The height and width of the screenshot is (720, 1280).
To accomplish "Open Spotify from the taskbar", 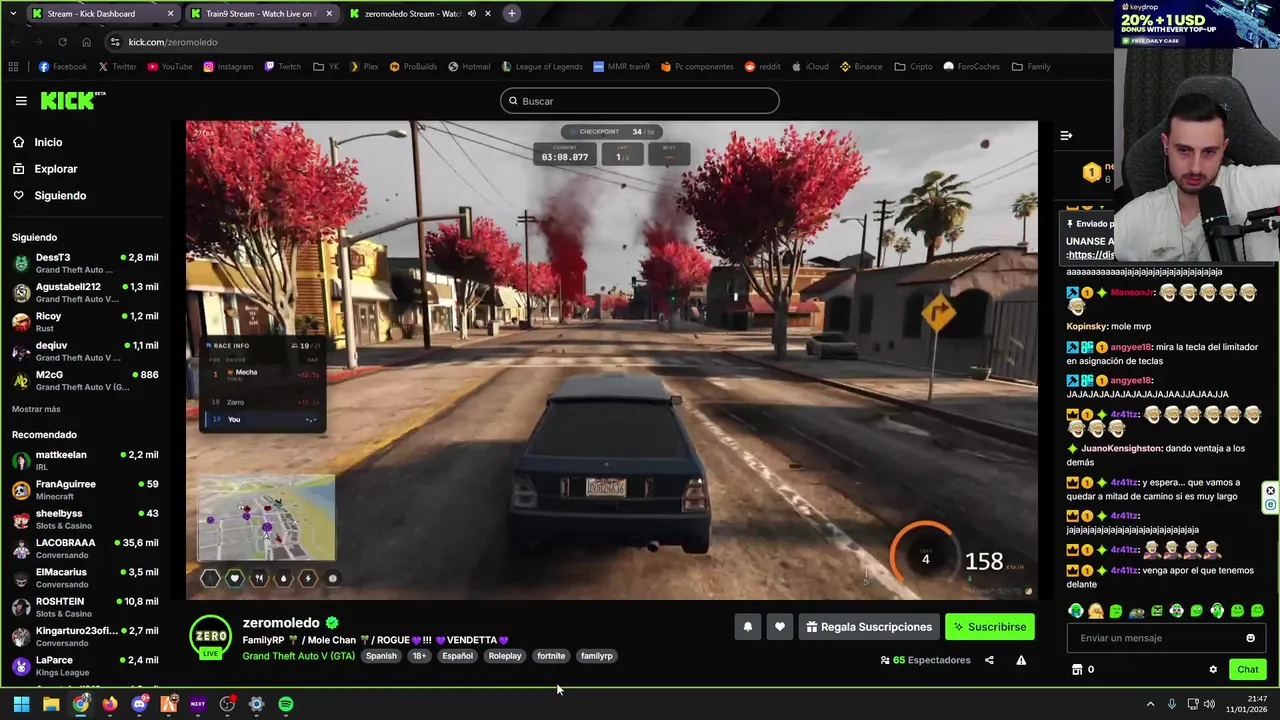I will [x=286, y=704].
